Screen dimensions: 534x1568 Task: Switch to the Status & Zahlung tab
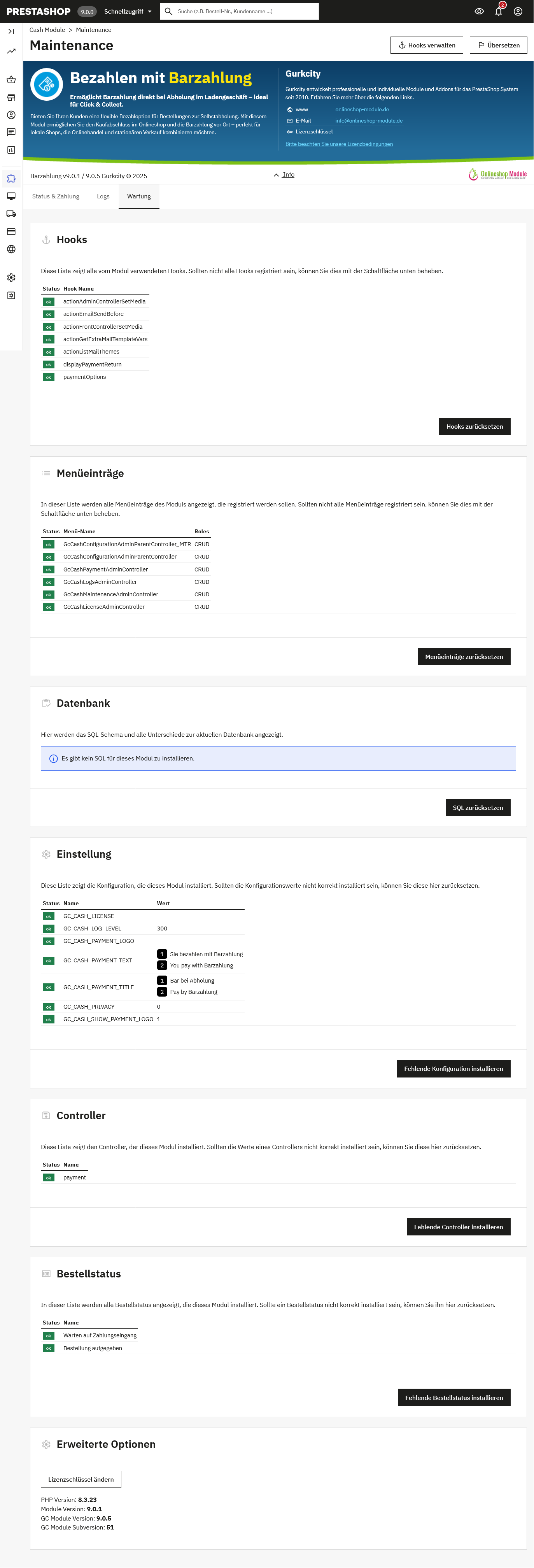[56, 196]
